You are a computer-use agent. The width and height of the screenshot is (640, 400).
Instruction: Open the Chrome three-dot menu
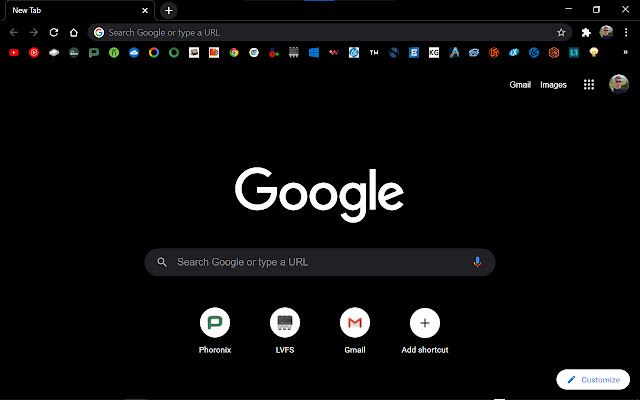click(626, 32)
